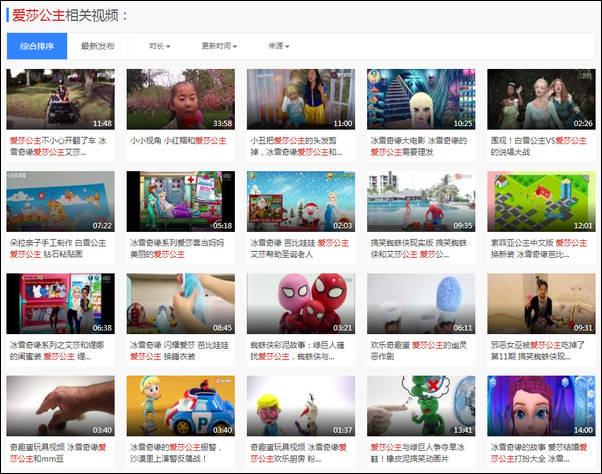The image size is (602, 474).
Task: Open title 冰雪奇缘的故事 爱莎结婚
Action: click(539, 453)
